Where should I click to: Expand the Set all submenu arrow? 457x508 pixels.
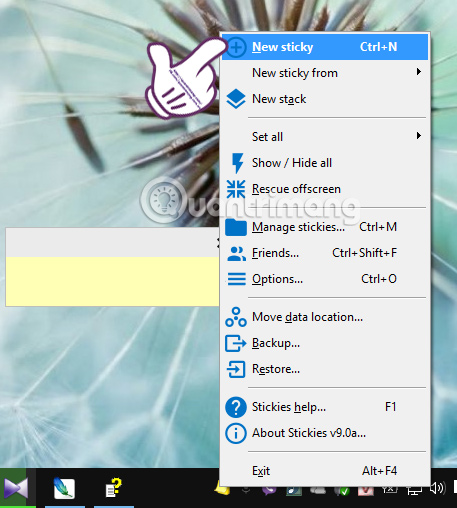tap(418, 136)
